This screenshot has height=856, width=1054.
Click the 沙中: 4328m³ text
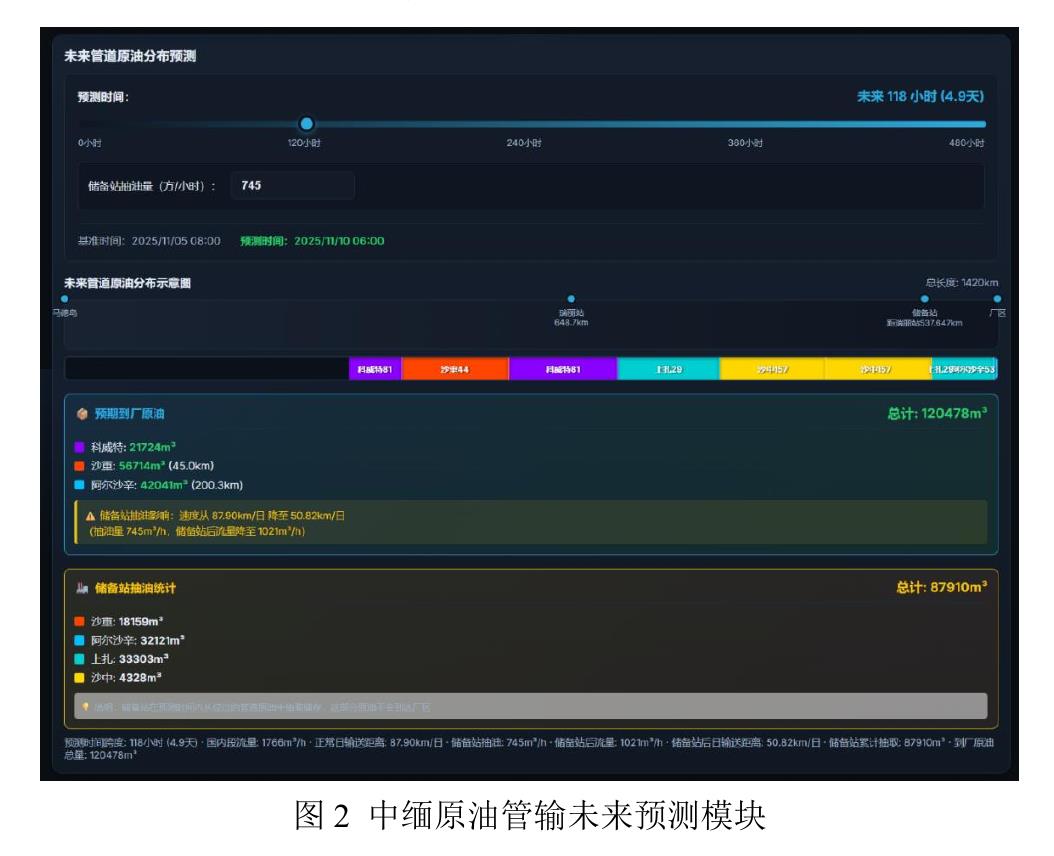(x=126, y=678)
